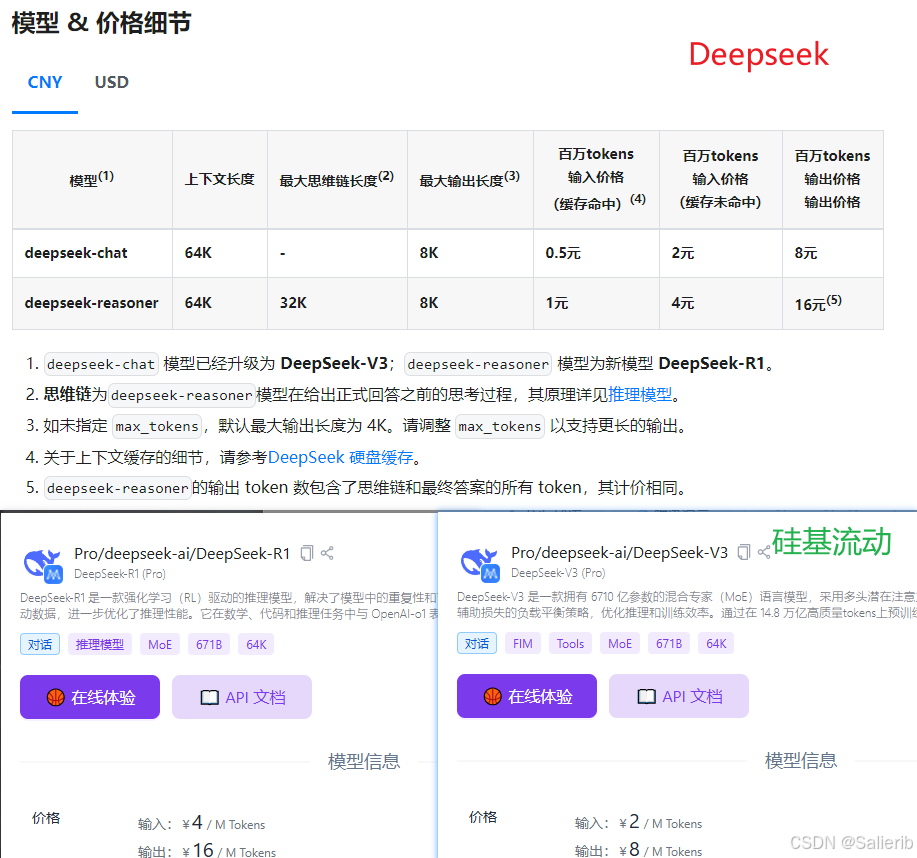The image size is (917, 858).
Task: Click the 64K tag on DeepSeek-R1 card
Action: pos(256,645)
